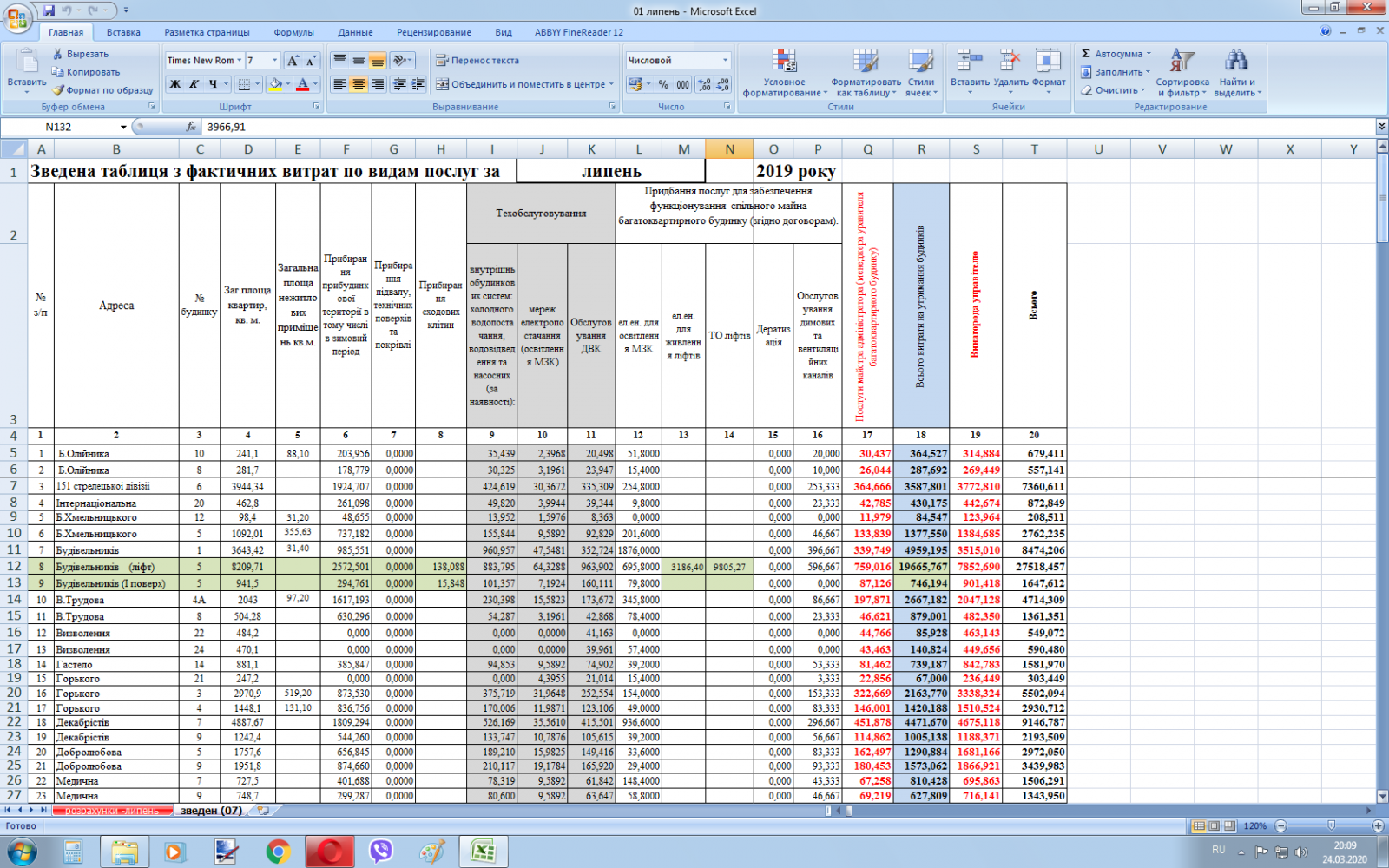Decrease font size icon
This screenshot has height=868, width=1389.
point(311,61)
